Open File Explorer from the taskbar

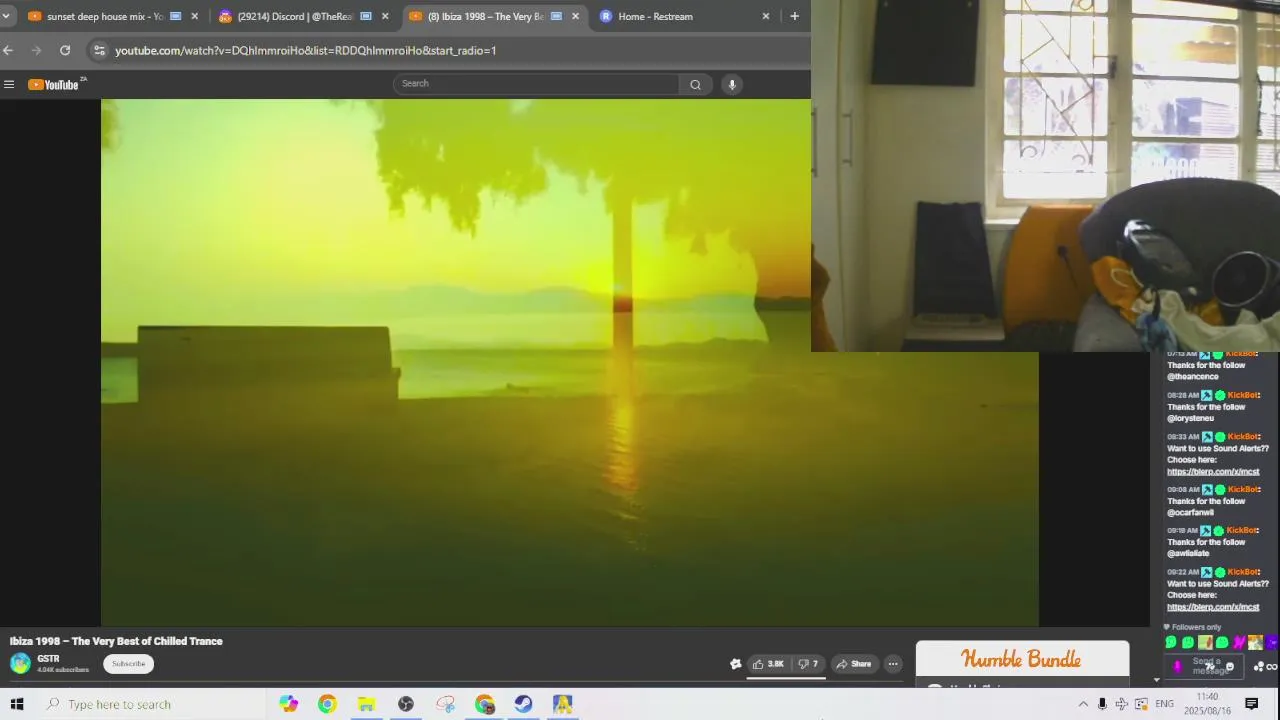pos(366,704)
